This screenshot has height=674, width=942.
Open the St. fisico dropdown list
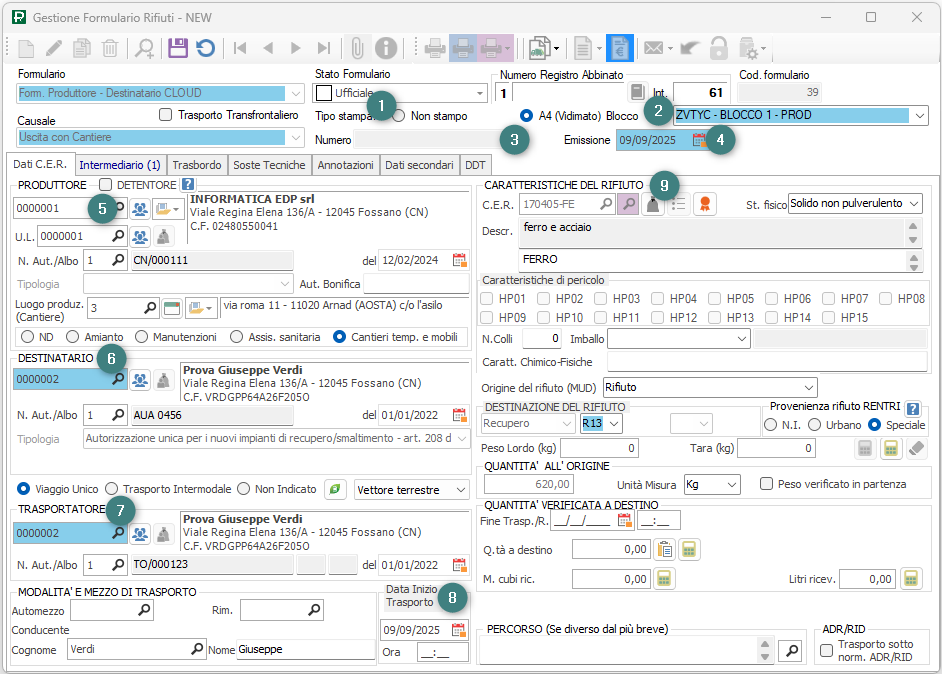click(914, 204)
